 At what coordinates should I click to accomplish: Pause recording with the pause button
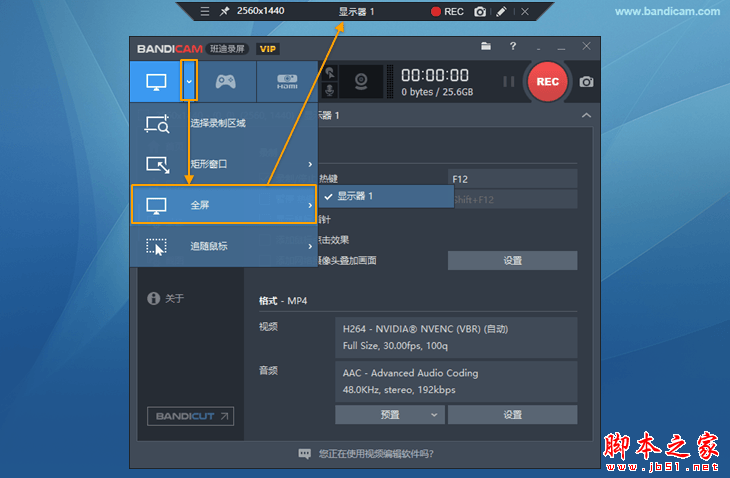(x=509, y=82)
